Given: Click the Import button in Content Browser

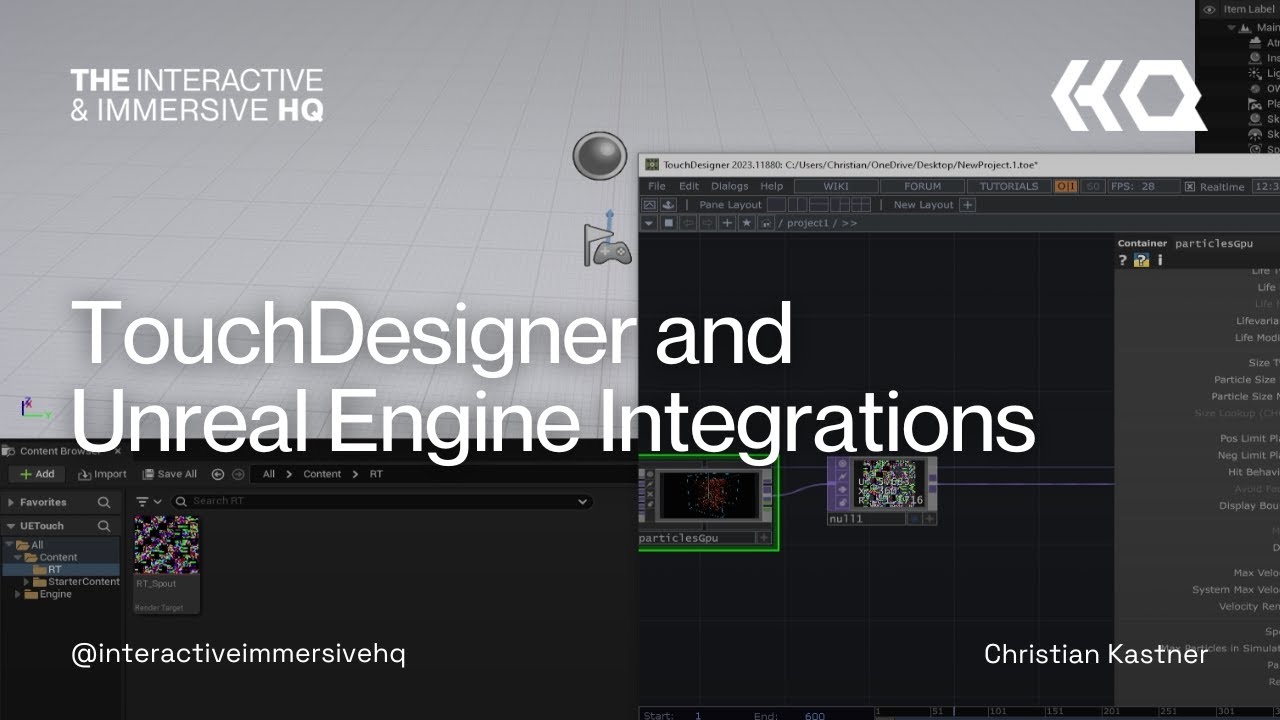Looking at the screenshot, I should click(102, 474).
